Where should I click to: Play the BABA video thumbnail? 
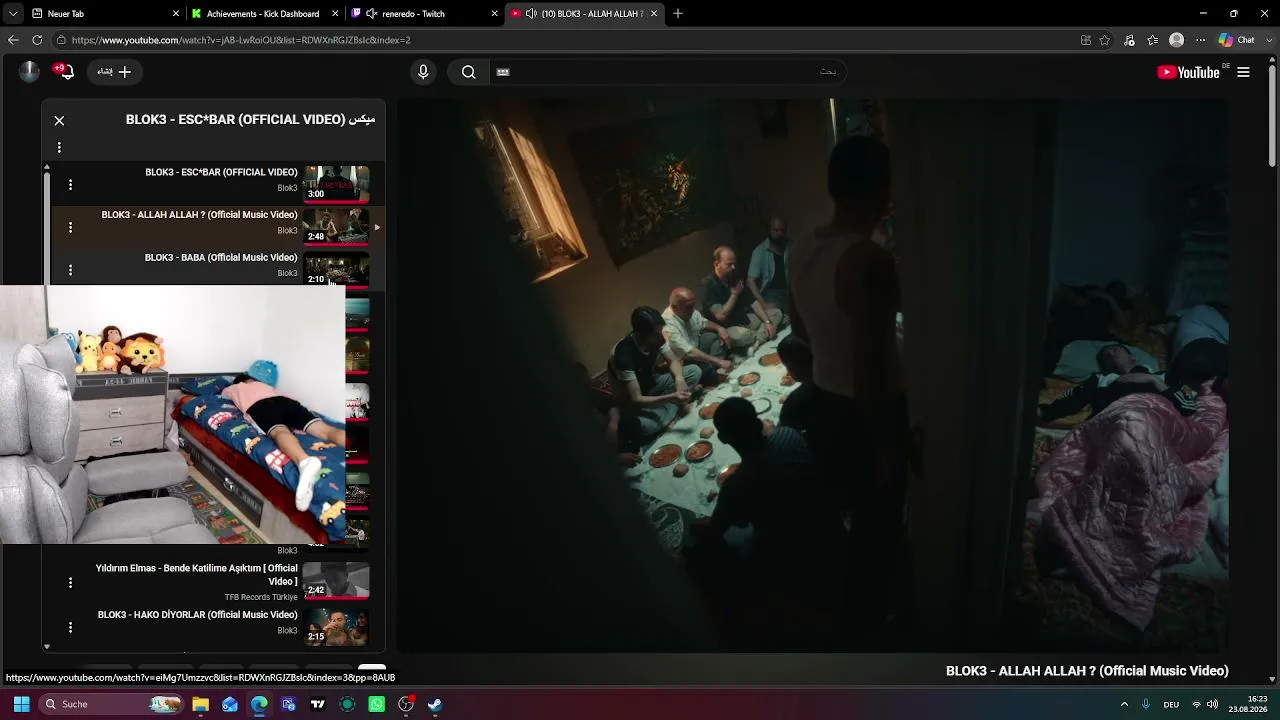click(336, 268)
